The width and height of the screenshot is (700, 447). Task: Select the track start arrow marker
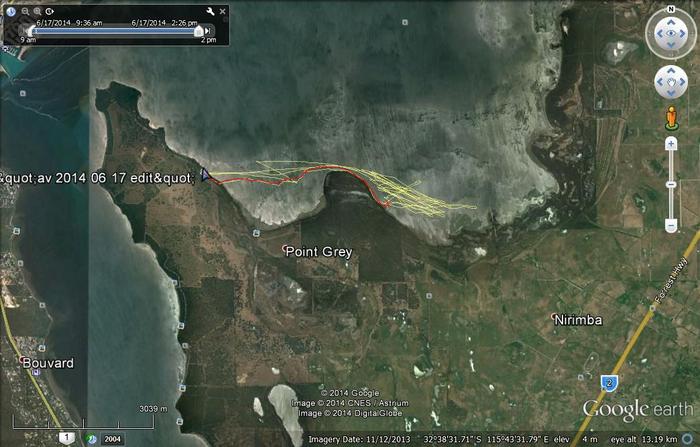pyautogui.click(x=205, y=175)
